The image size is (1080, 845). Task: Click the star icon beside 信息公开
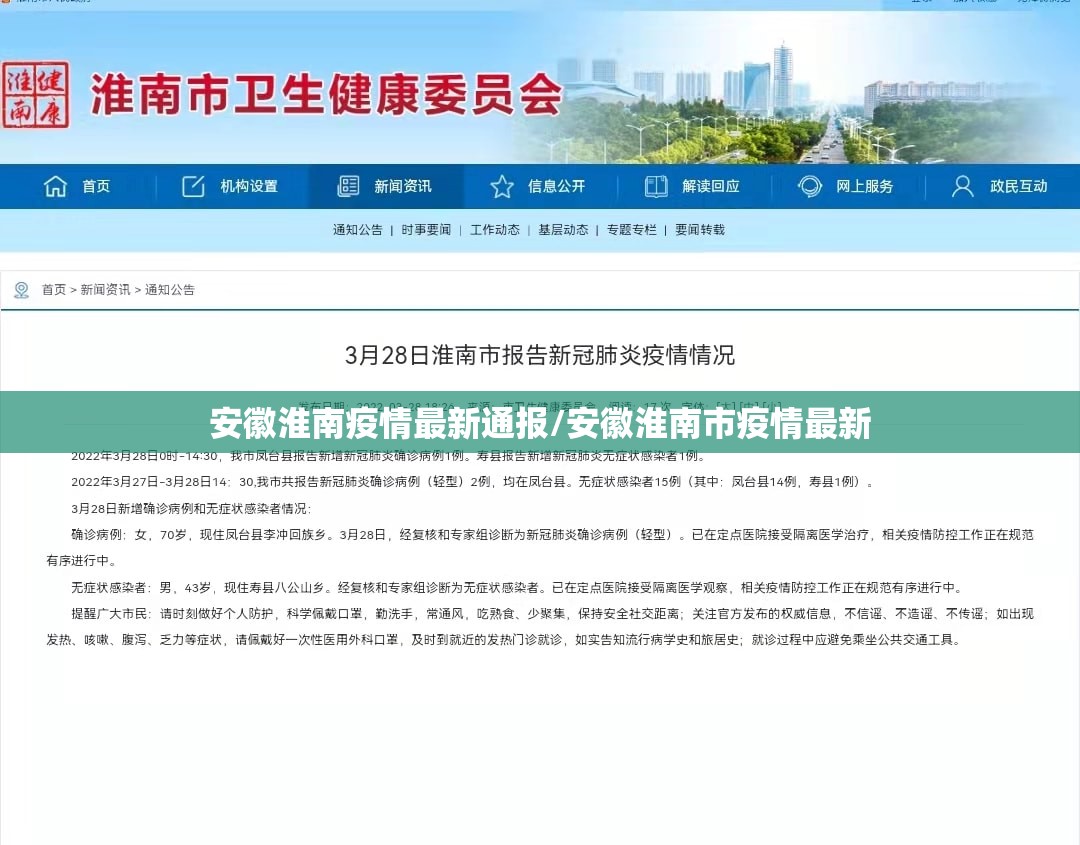[x=501, y=186]
